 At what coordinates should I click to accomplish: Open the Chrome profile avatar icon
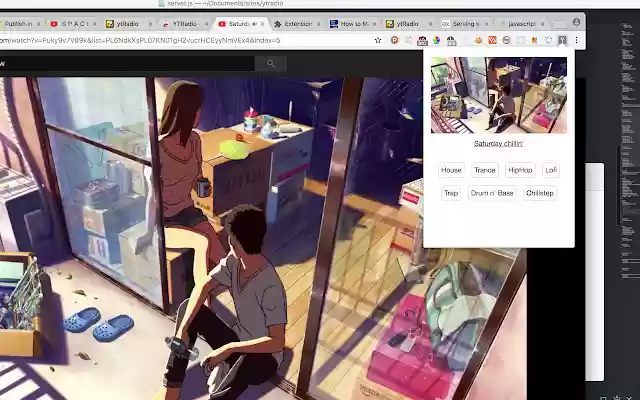coord(576,22)
